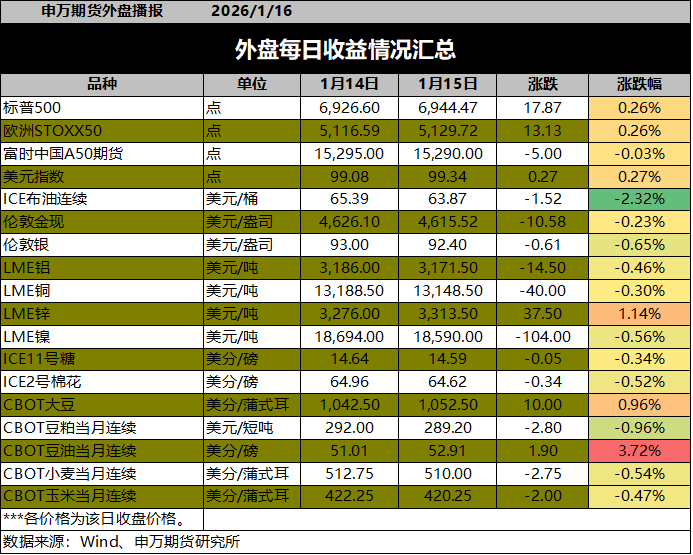Select value 6,944.47 for 标普500
The image size is (693, 555).
coord(448,108)
